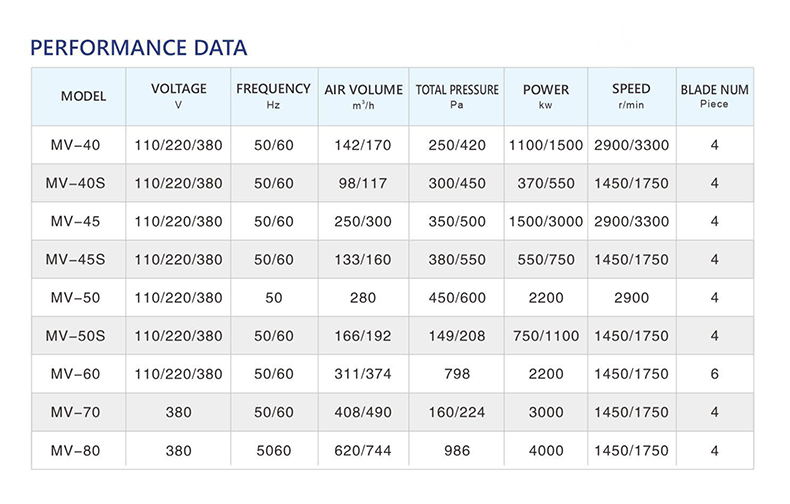The height and width of the screenshot is (504, 790).
Task: Click the 142/170 air volume value
Action: [x=364, y=145]
